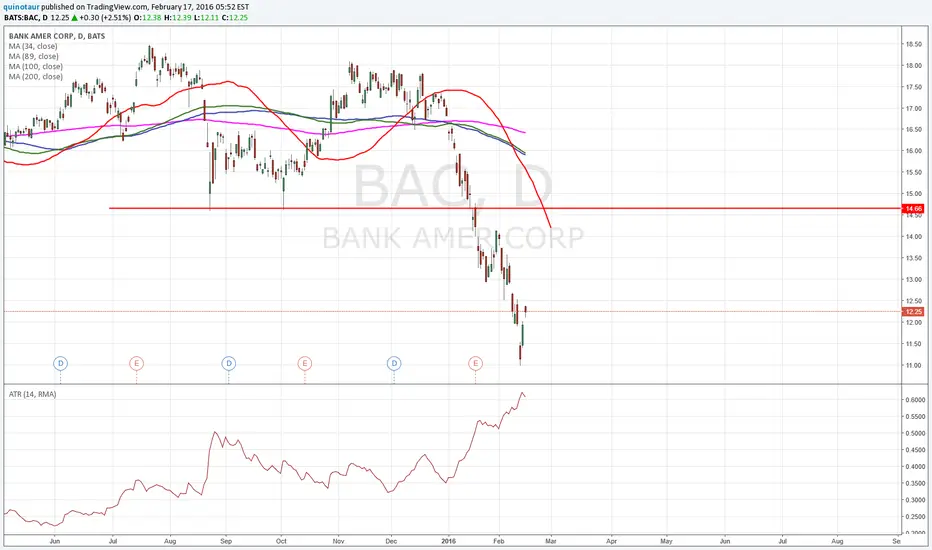The width and height of the screenshot is (932, 550).
Task: Click the 0.6000 ATR axis label
Action: click(x=915, y=400)
